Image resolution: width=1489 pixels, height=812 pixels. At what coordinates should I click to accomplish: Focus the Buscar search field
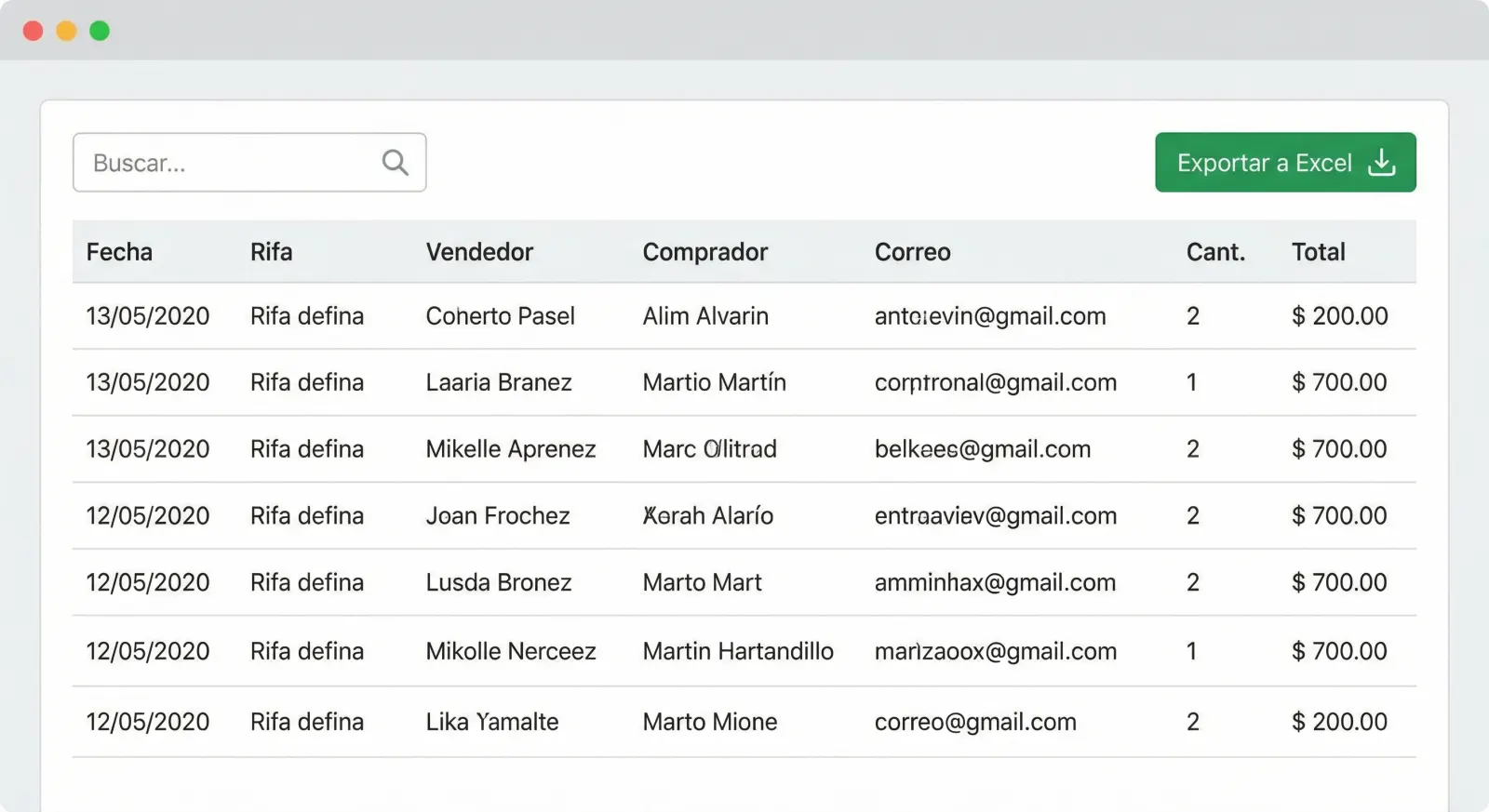[233, 163]
